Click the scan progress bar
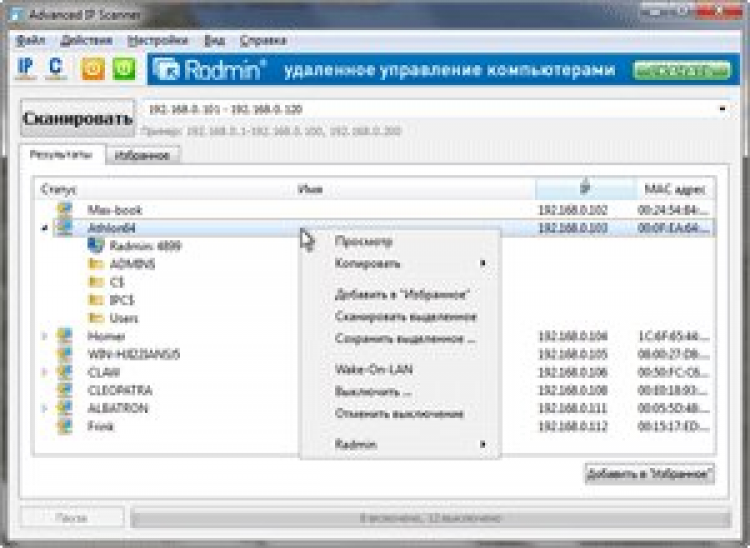The height and width of the screenshot is (548, 750). (430, 518)
